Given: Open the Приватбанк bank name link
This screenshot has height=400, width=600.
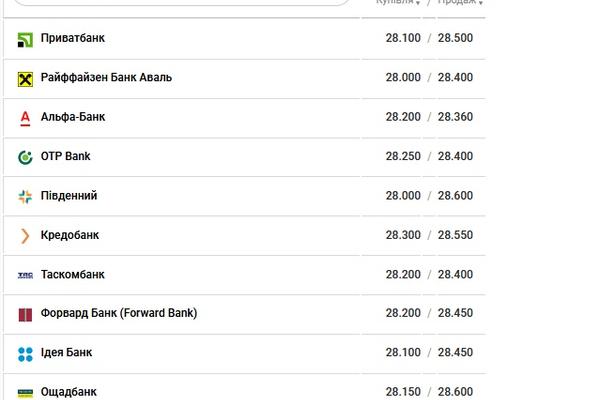Looking at the screenshot, I should click(73, 38).
